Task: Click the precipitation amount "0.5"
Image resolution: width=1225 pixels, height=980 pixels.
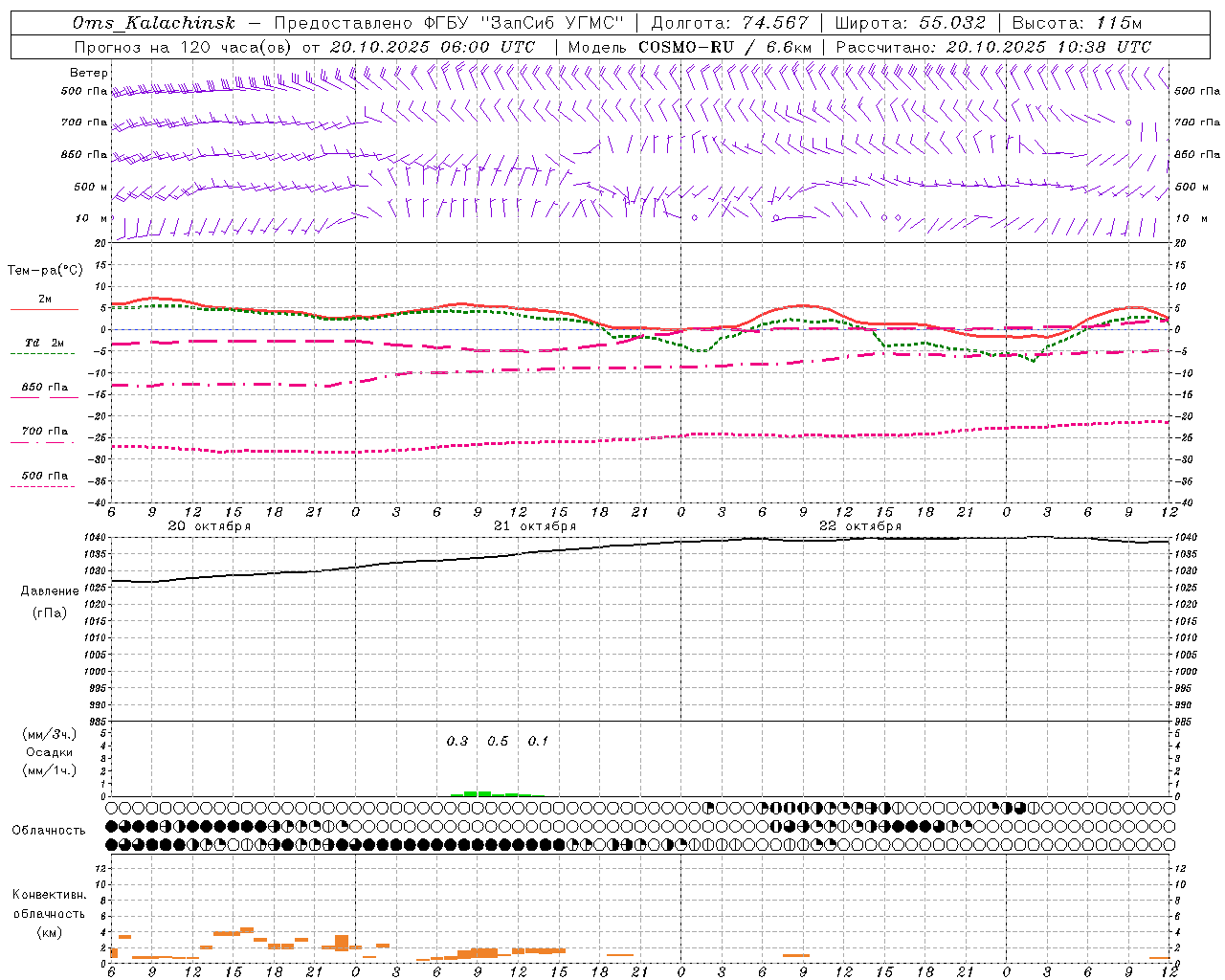Action: point(498,741)
